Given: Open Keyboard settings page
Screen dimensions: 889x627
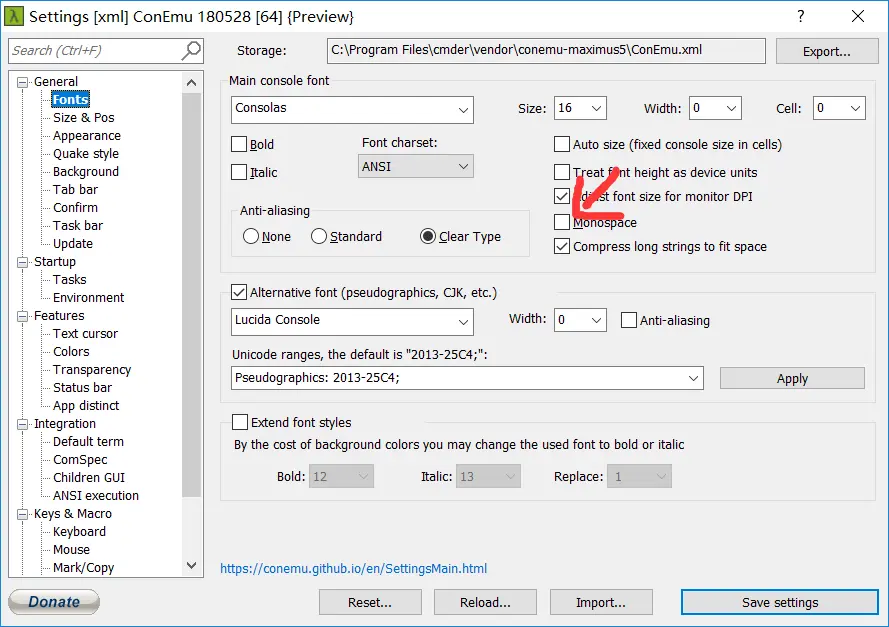Looking at the screenshot, I should 79,531.
